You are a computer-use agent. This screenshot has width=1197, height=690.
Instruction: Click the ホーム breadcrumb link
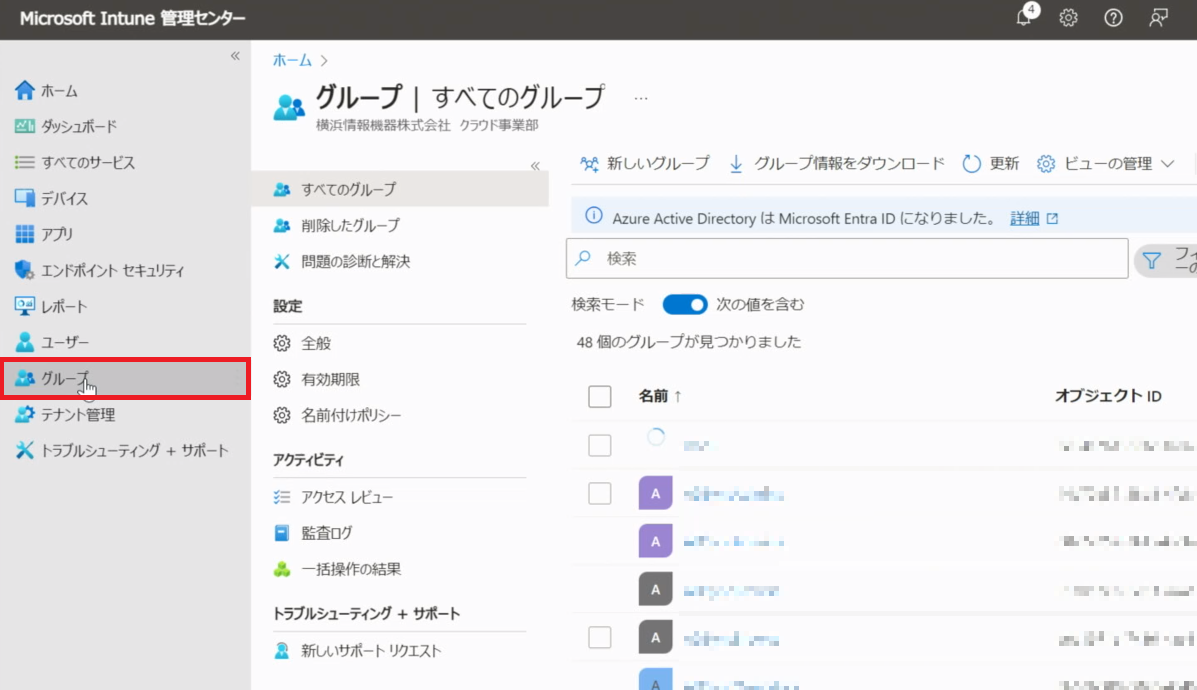tap(292, 60)
